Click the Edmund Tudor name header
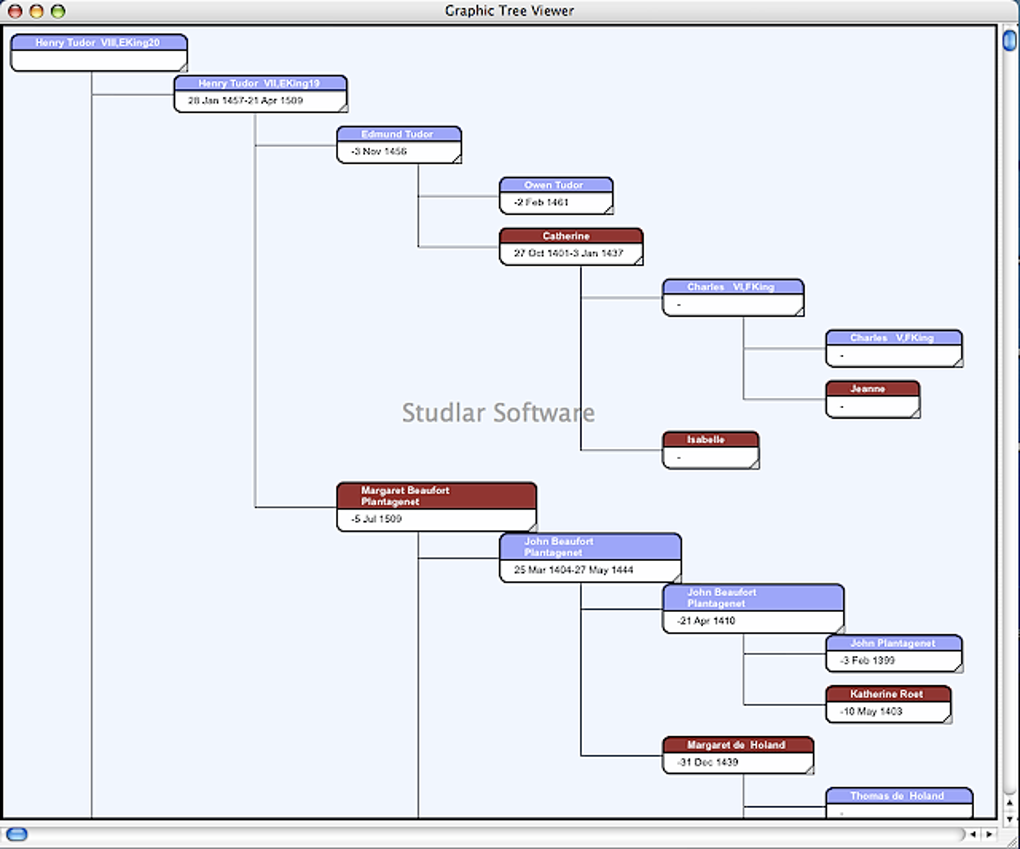This screenshot has width=1020, height=849. click(399, 134)
